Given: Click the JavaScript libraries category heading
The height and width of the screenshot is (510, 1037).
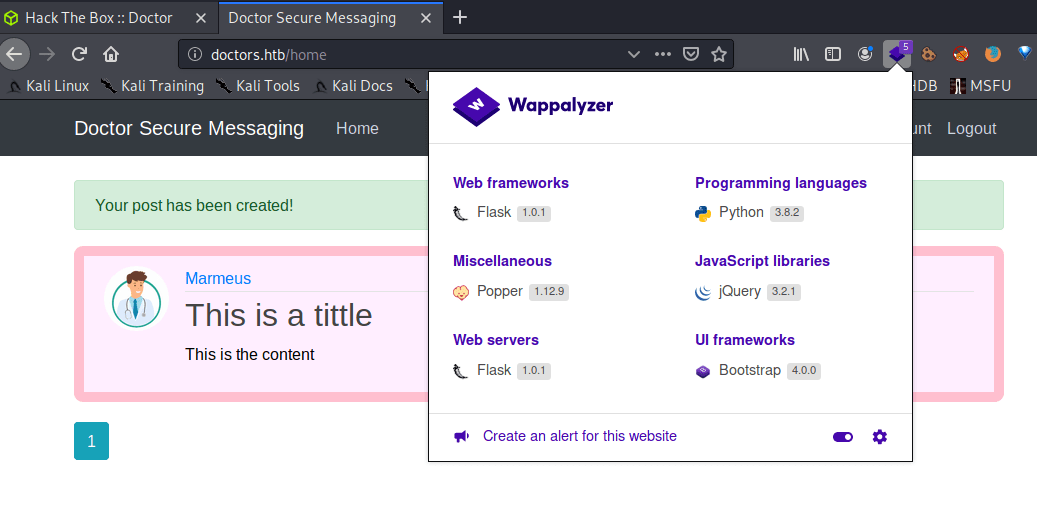Looking at the screenshot, I should [763, 261].
